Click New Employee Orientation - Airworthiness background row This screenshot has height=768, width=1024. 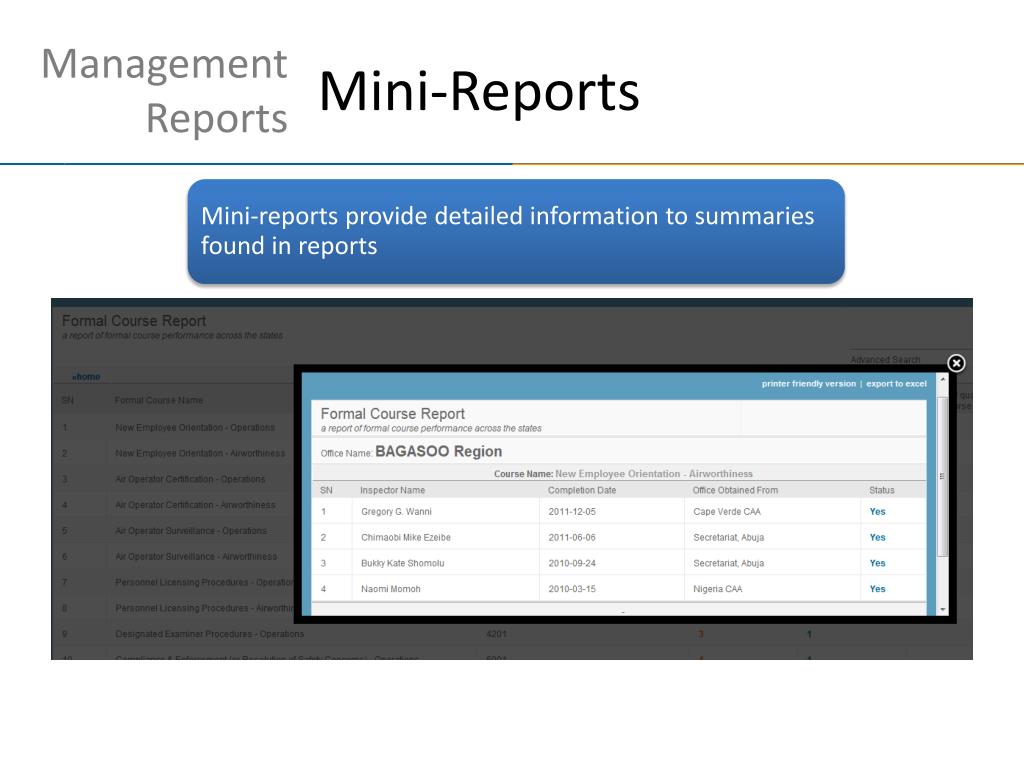click(x=200, y=453)
